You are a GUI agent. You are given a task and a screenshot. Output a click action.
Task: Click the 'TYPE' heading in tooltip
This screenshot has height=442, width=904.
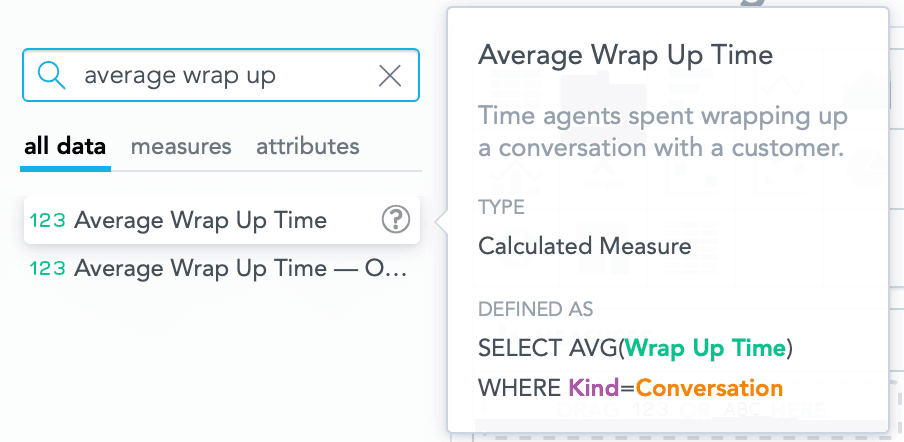(501, 207)
